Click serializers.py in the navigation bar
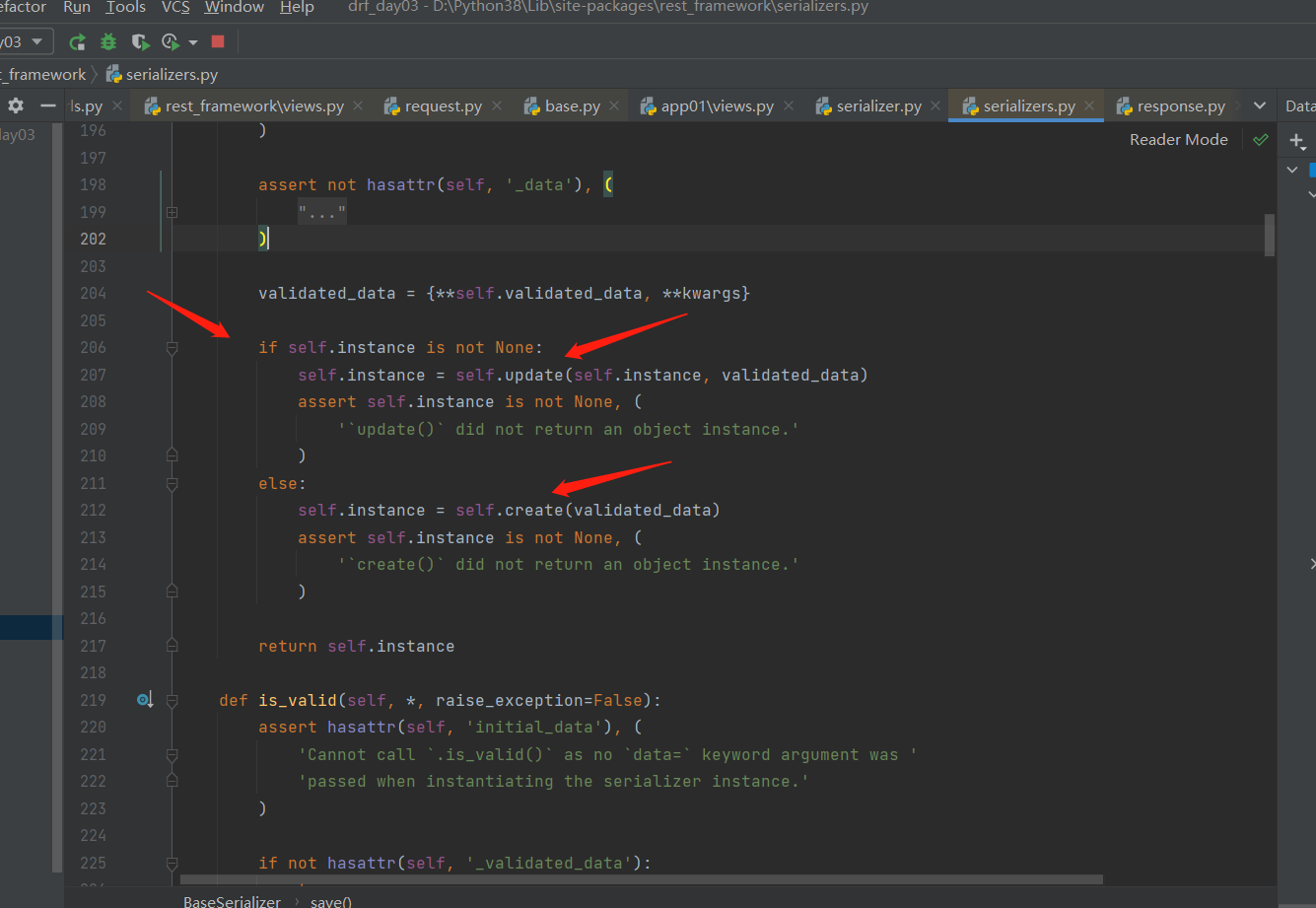This screenshot has width=1316, height=908. pos(162,74)
